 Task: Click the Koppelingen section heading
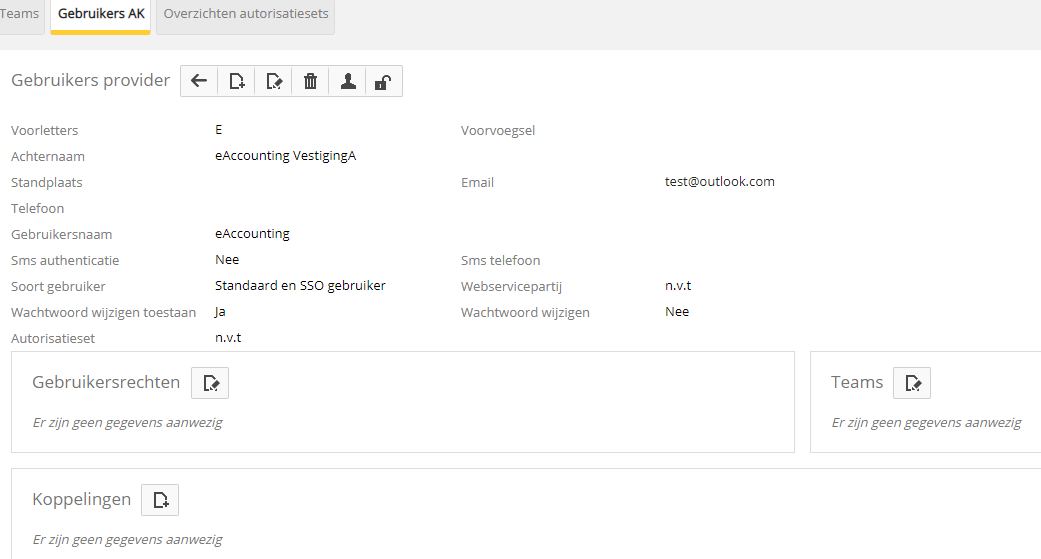[x=82, y=500]
